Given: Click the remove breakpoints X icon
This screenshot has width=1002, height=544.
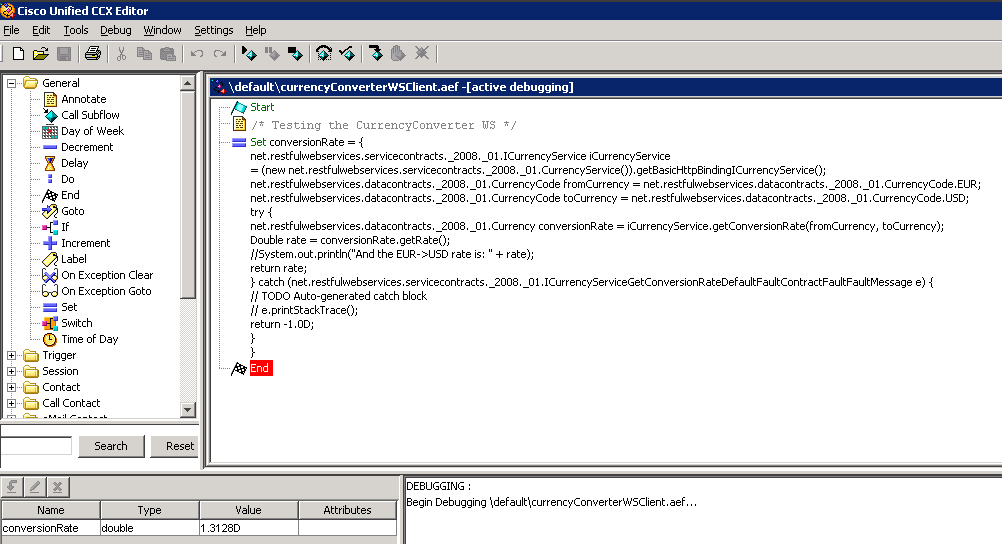Looking at the screenshot, I should (x=422, y=54).
